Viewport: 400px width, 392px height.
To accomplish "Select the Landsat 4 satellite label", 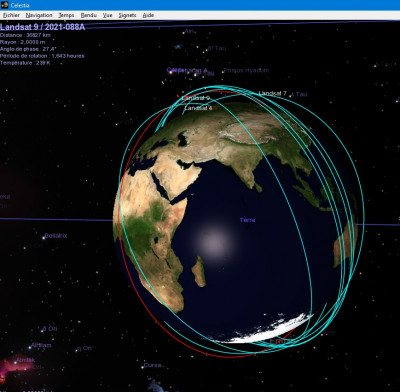I will 198,108.
